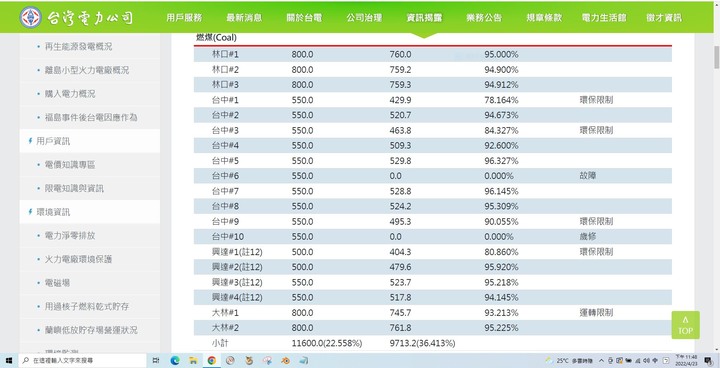Click 運轉限制 note in 大林#1 row
Image resolution: width=720 pixels, height=368 pixels.
(596, 312)
